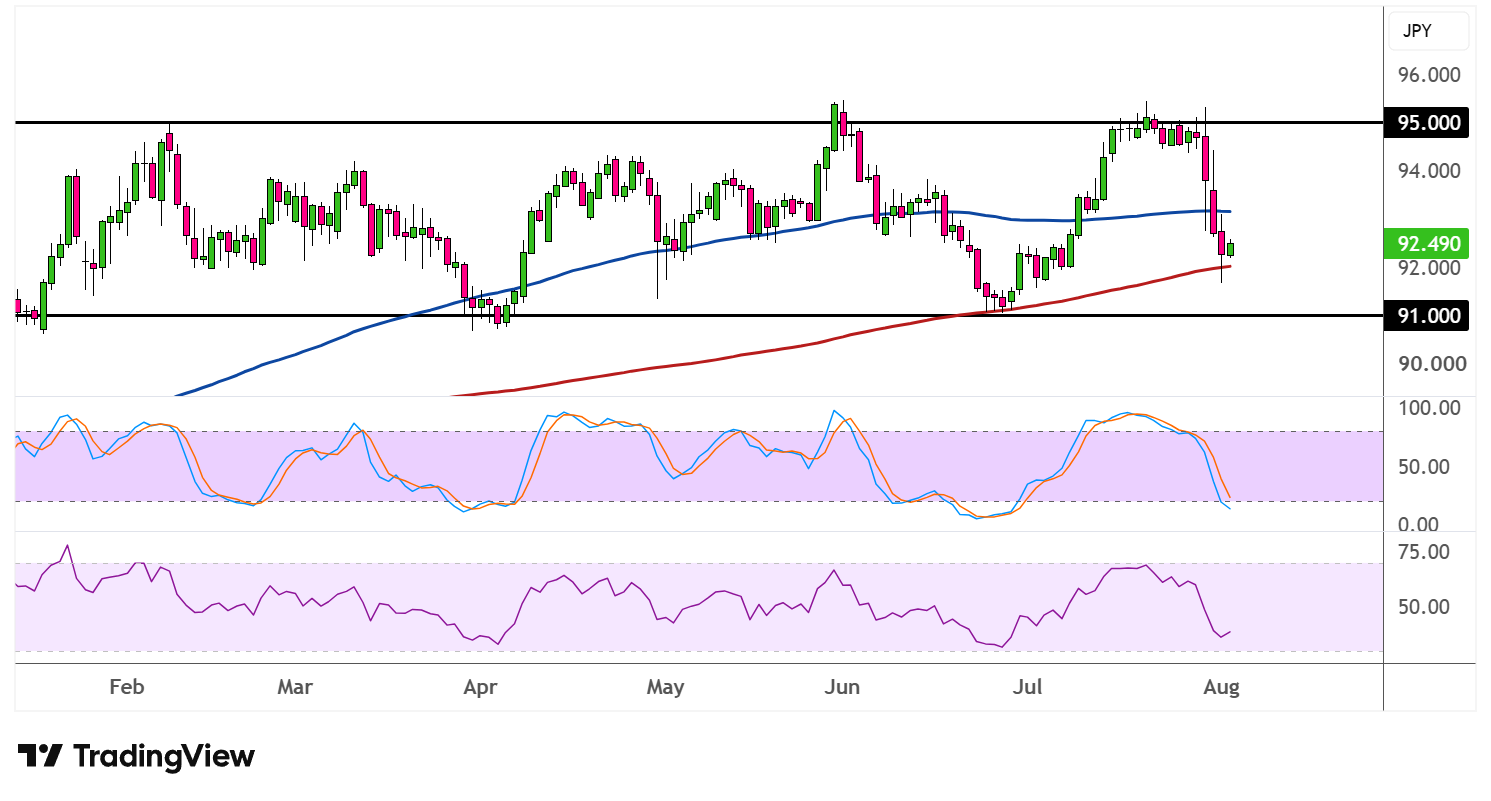1491x801 pixels.
Task: Select the Apr month marker on time axis
Action: [481, 688]
